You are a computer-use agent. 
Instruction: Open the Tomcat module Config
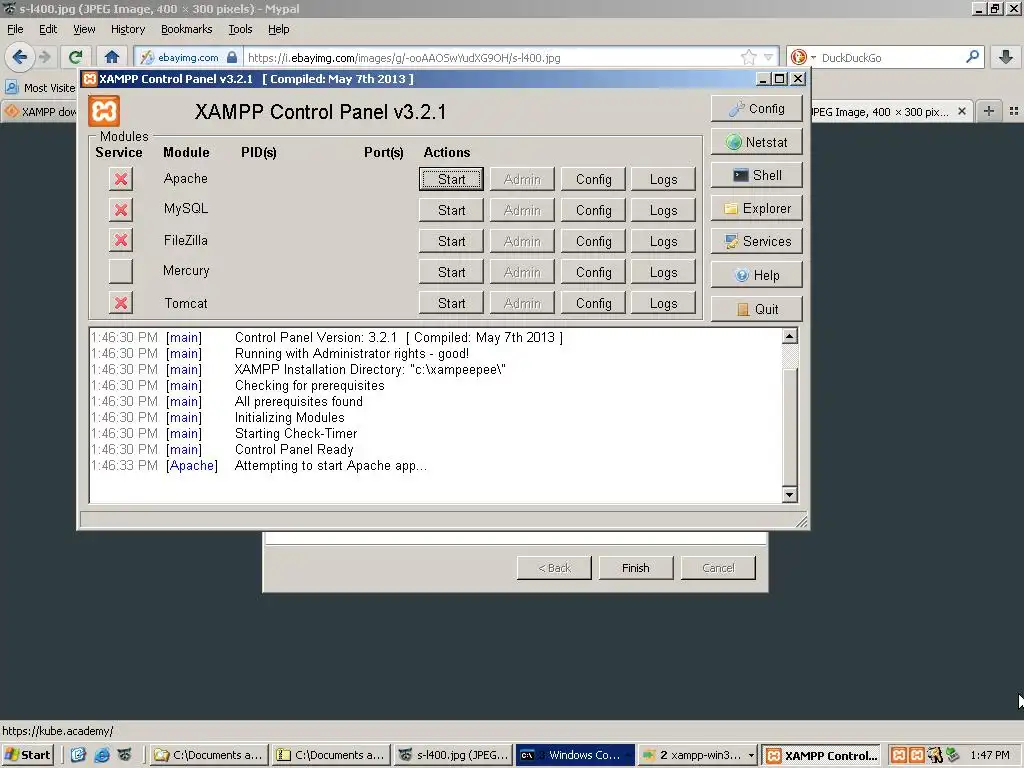[593, 303]
